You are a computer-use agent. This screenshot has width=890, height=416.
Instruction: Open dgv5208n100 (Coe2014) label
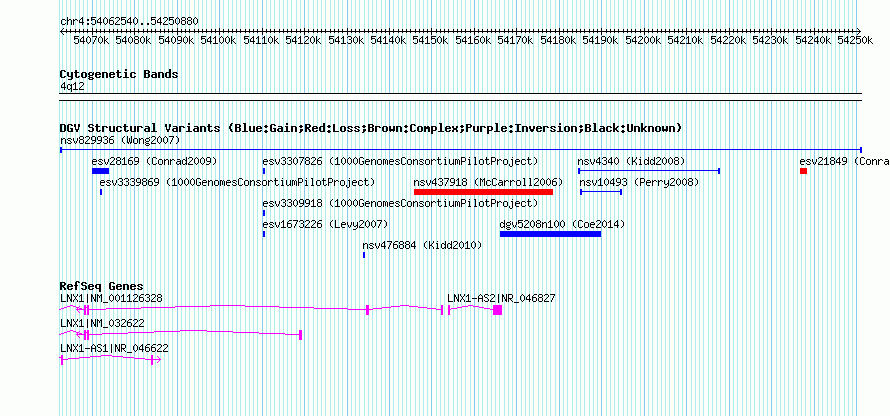coord(562,224)
